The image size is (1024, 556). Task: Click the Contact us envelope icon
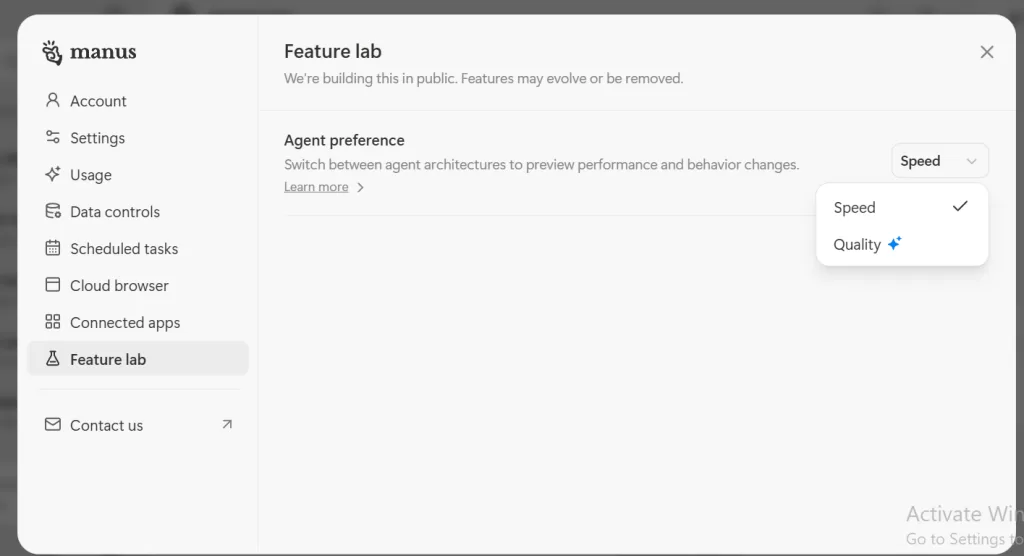(53, 425)
